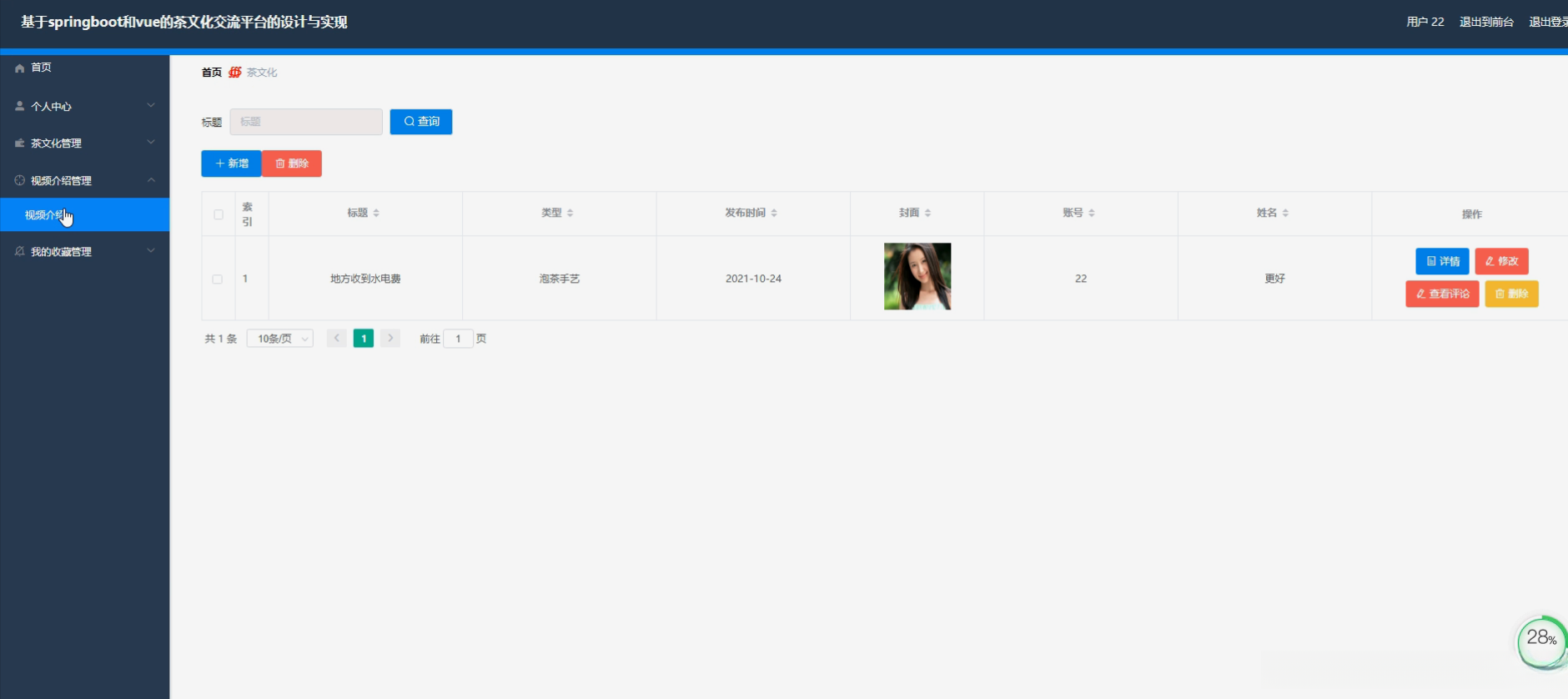Click the 用户 22 label in the header

click(x=1425, y=22)
